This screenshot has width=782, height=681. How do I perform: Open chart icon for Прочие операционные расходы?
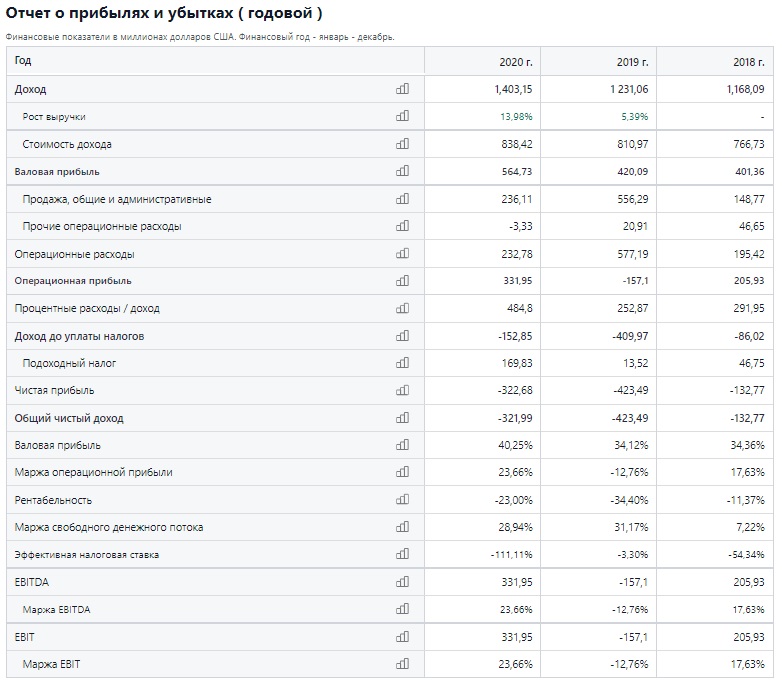[402, 226]
